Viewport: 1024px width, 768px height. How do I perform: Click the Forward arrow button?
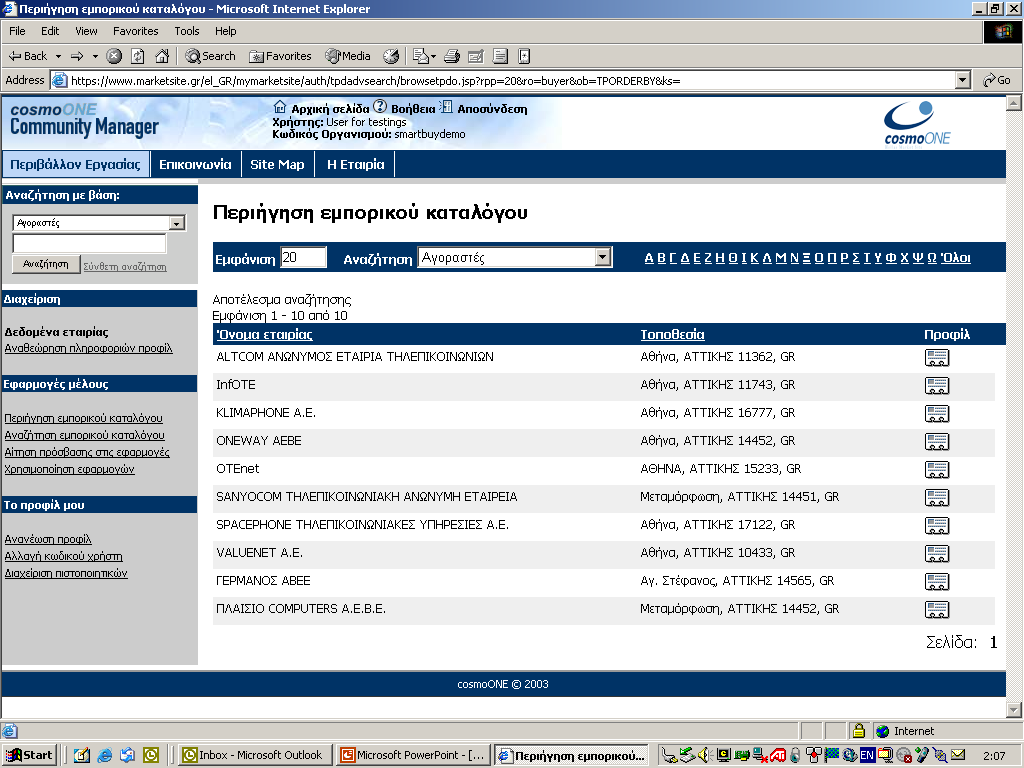(x=77, y=56)
